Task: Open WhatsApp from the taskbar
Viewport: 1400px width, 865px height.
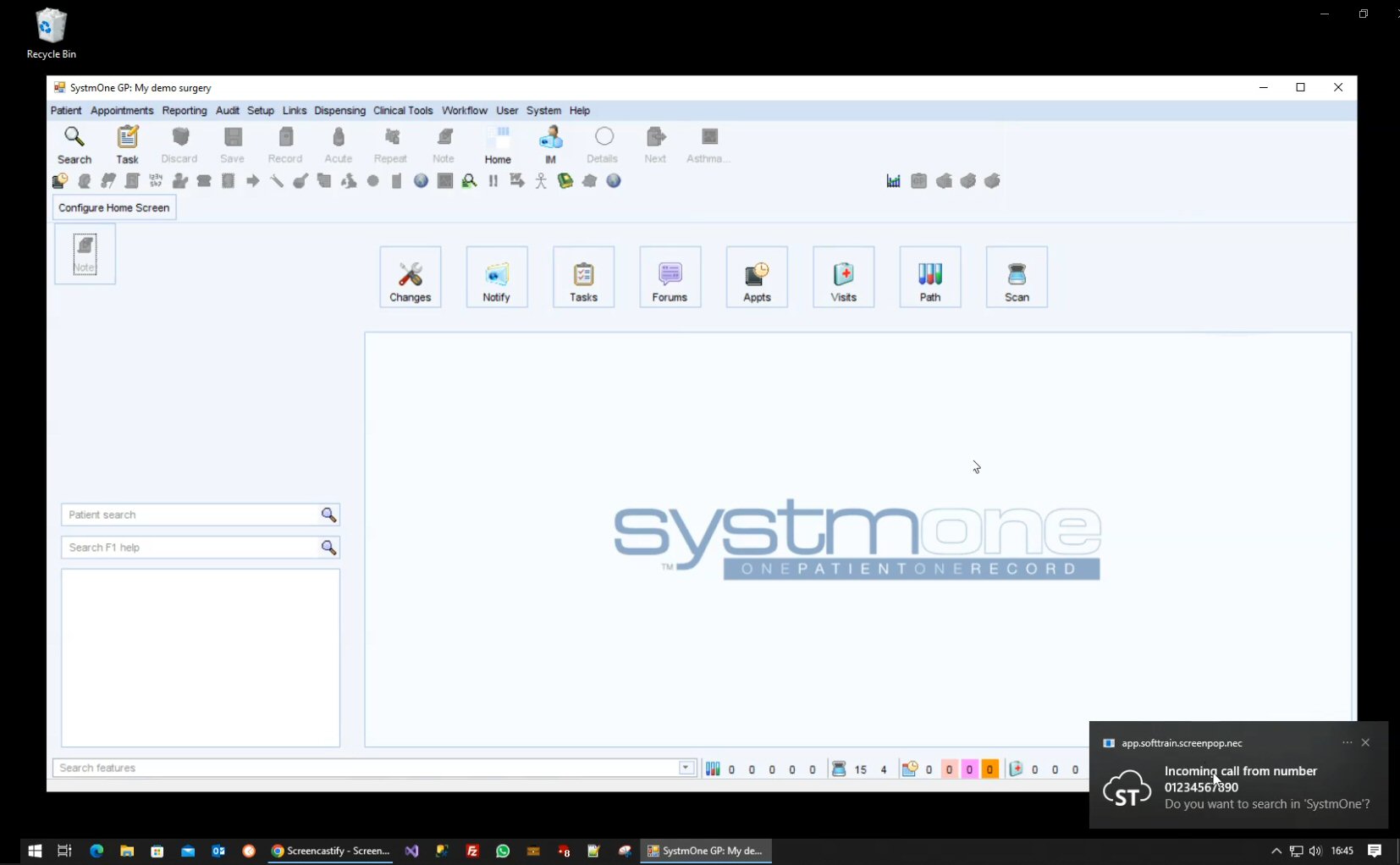Action: pos(503,851)
